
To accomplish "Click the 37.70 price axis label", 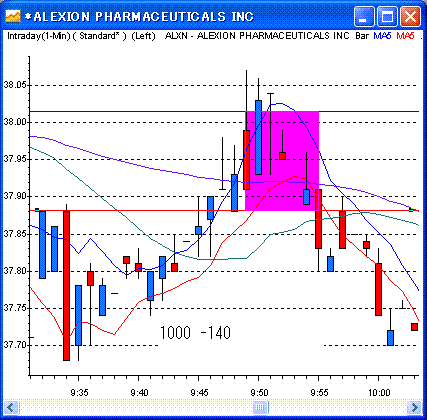I will pos(15,345).
